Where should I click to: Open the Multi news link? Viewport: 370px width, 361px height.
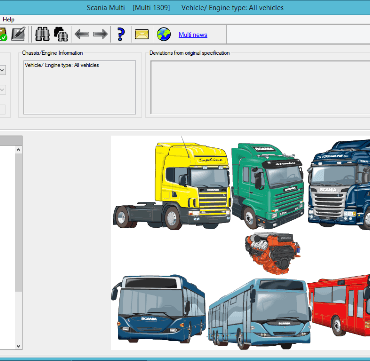click(x=193, y=35)
